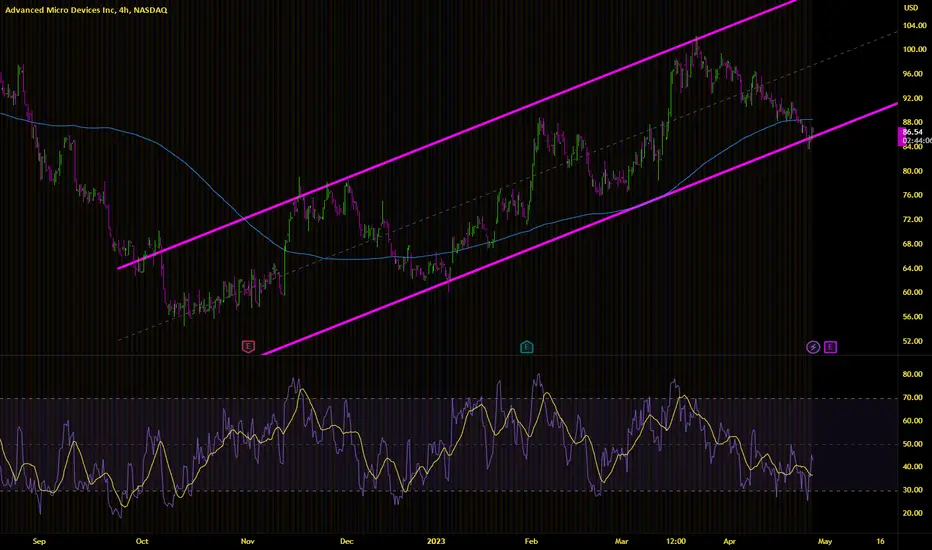This screenshot has width=932, height=550.
Task: Click the bar countdown timer 02:44:06
Action: (x=917, y=140)
